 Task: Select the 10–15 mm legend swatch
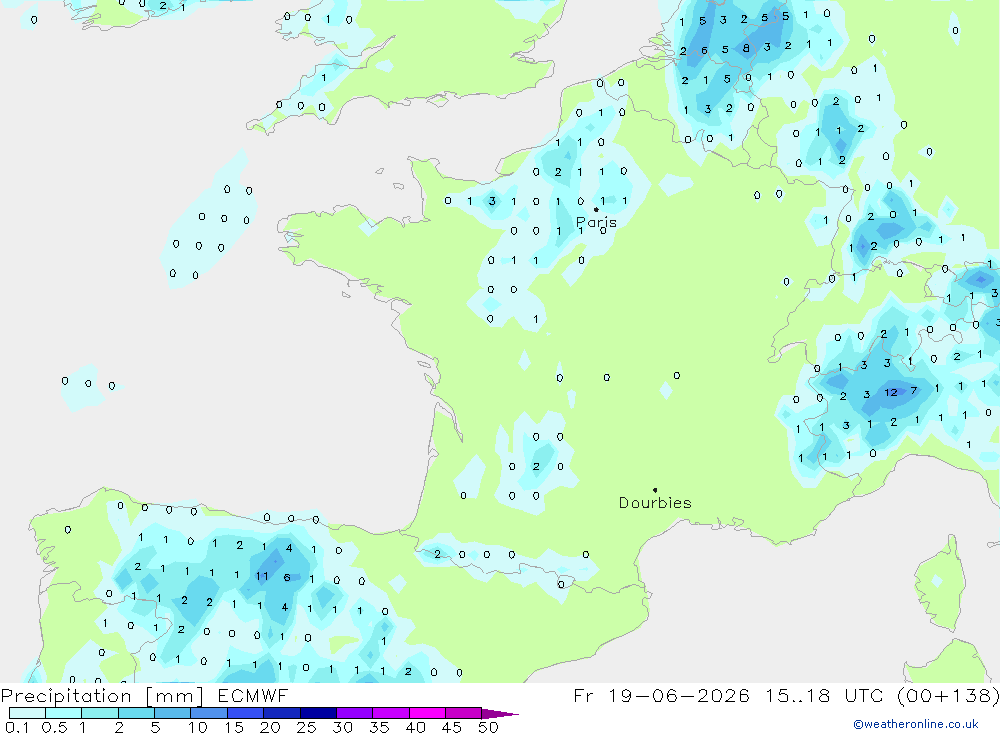pyautogui.click(x=209, y=713)
